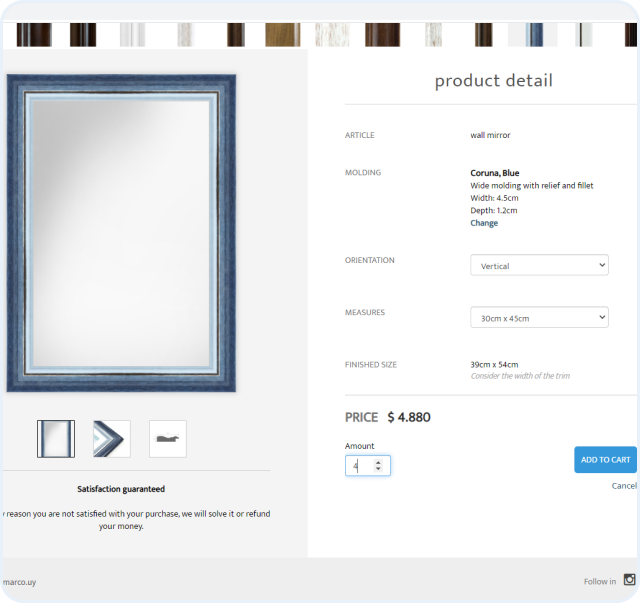
Task: Open the Orientation dropdown showing Vertical
Action: click(x=539, y=266)
